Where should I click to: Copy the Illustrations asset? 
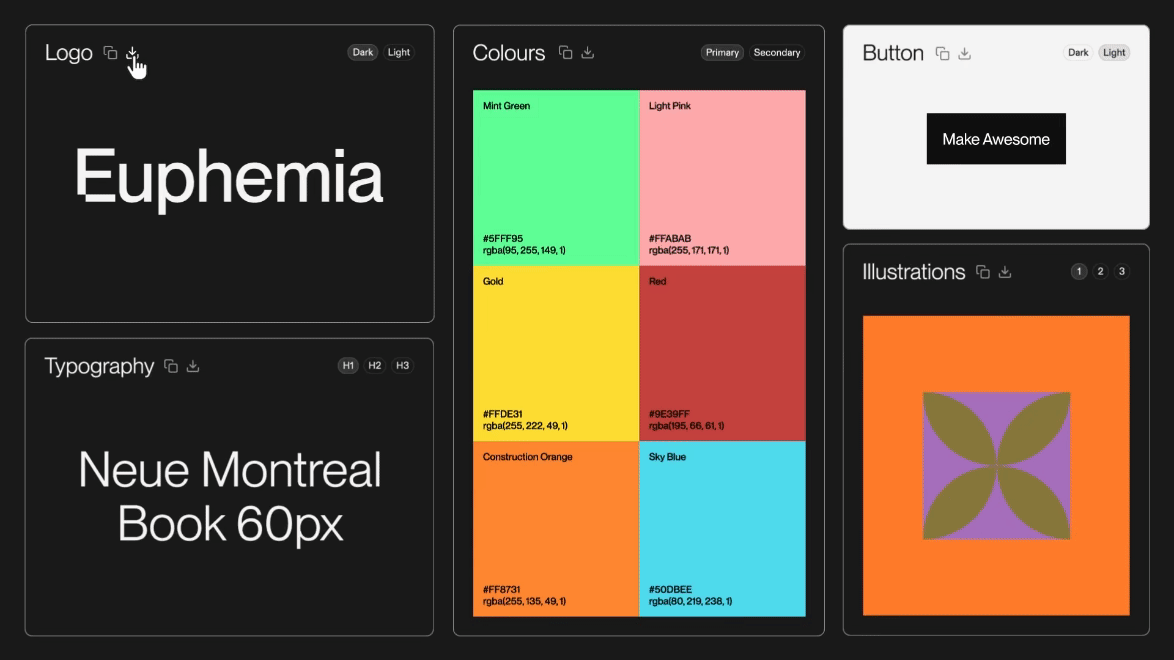point(983,272)
